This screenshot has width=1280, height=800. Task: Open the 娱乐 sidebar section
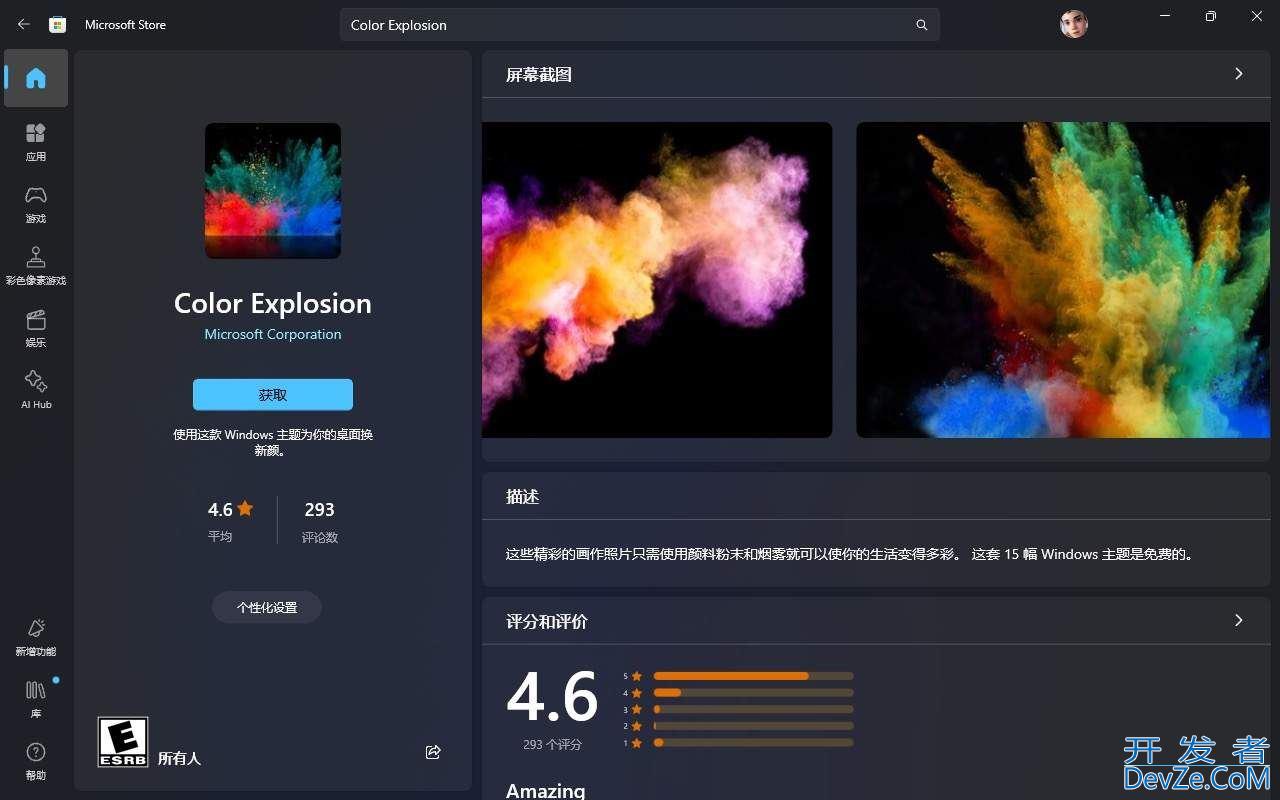(x=36, y=328)
